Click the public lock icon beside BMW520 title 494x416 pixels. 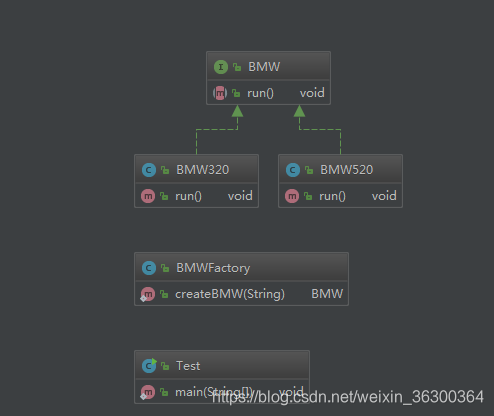coord(309,170)
